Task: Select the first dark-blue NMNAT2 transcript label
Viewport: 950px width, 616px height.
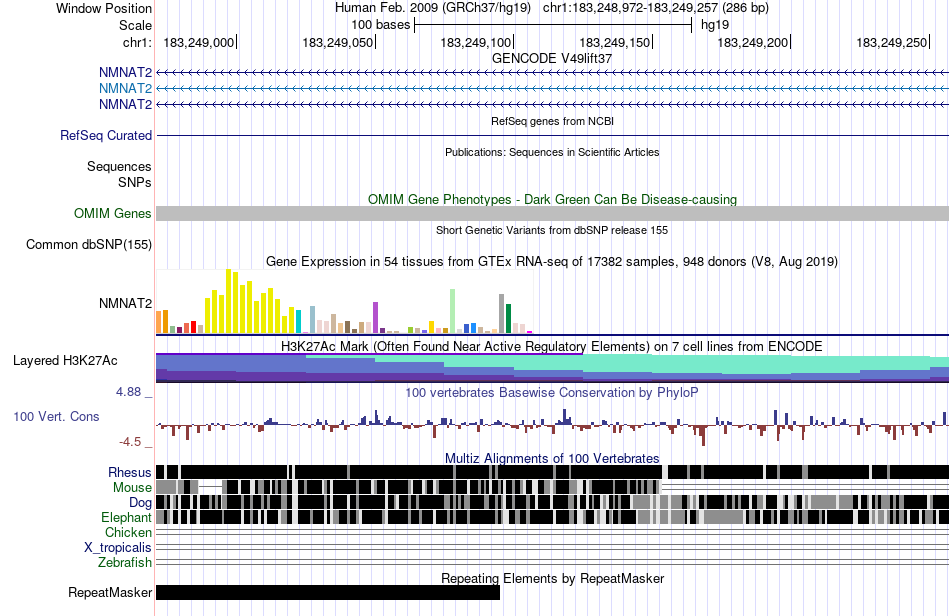Action: 125,73
